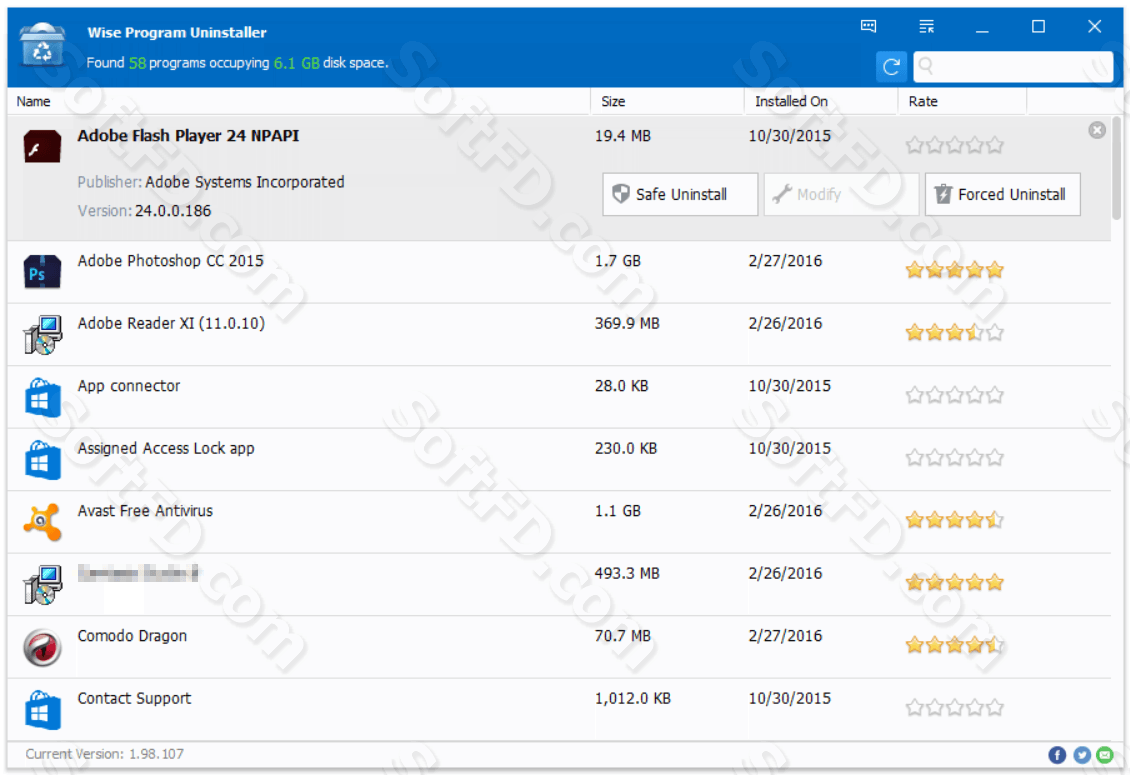Click the star rating for Comodo Dragon
The height and width of the screenshot is (775, 1130).
click(x=954, y=645)
